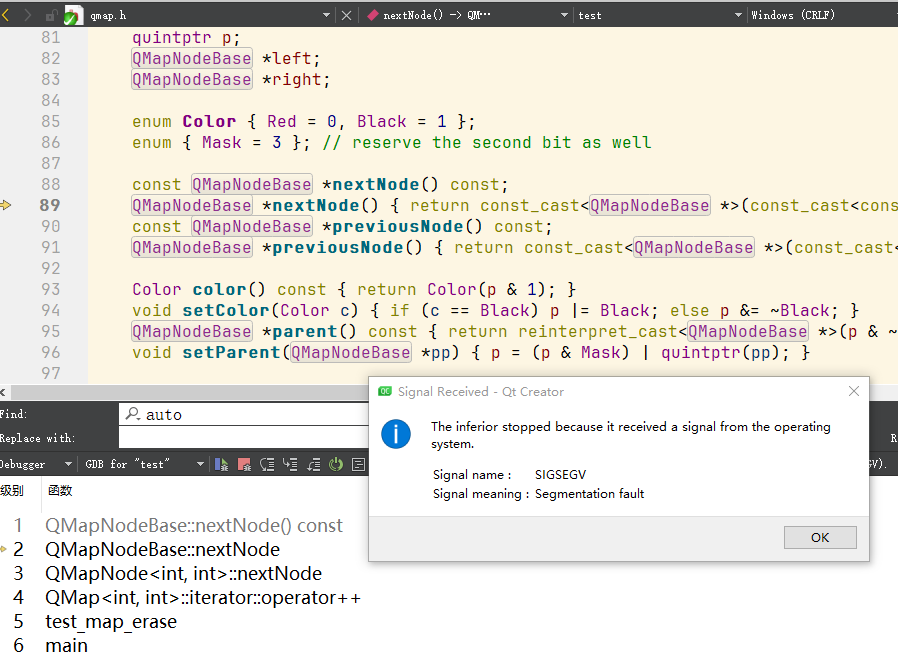Click the Step Out debugger icon
Viewport: 898px width, 663px height.
pyautogui.click(x=313, y=464)
